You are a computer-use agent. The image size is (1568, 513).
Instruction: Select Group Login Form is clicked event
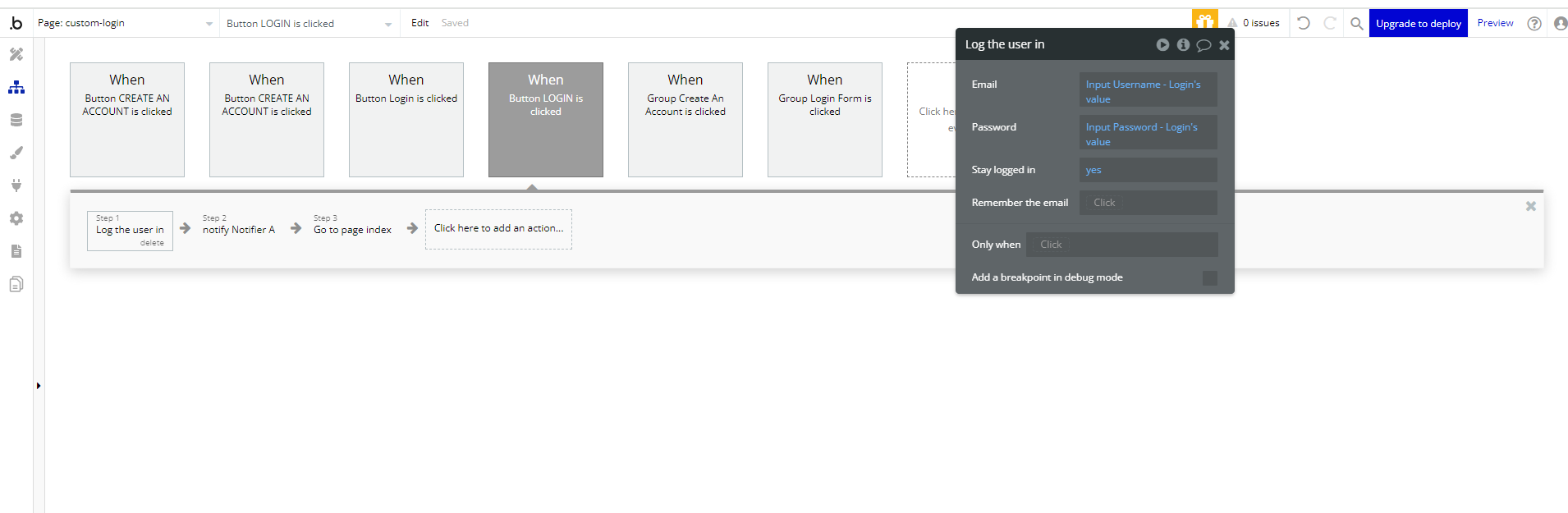pos(825,120)
